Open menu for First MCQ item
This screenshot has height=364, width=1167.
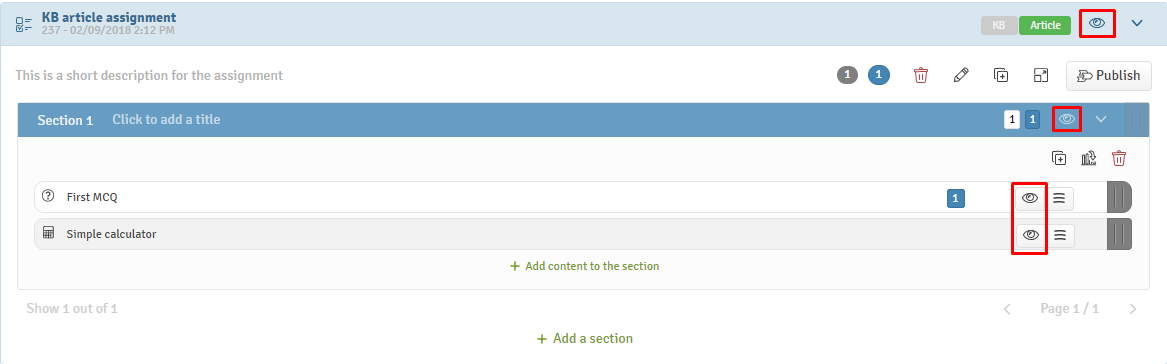point(1059,198)
